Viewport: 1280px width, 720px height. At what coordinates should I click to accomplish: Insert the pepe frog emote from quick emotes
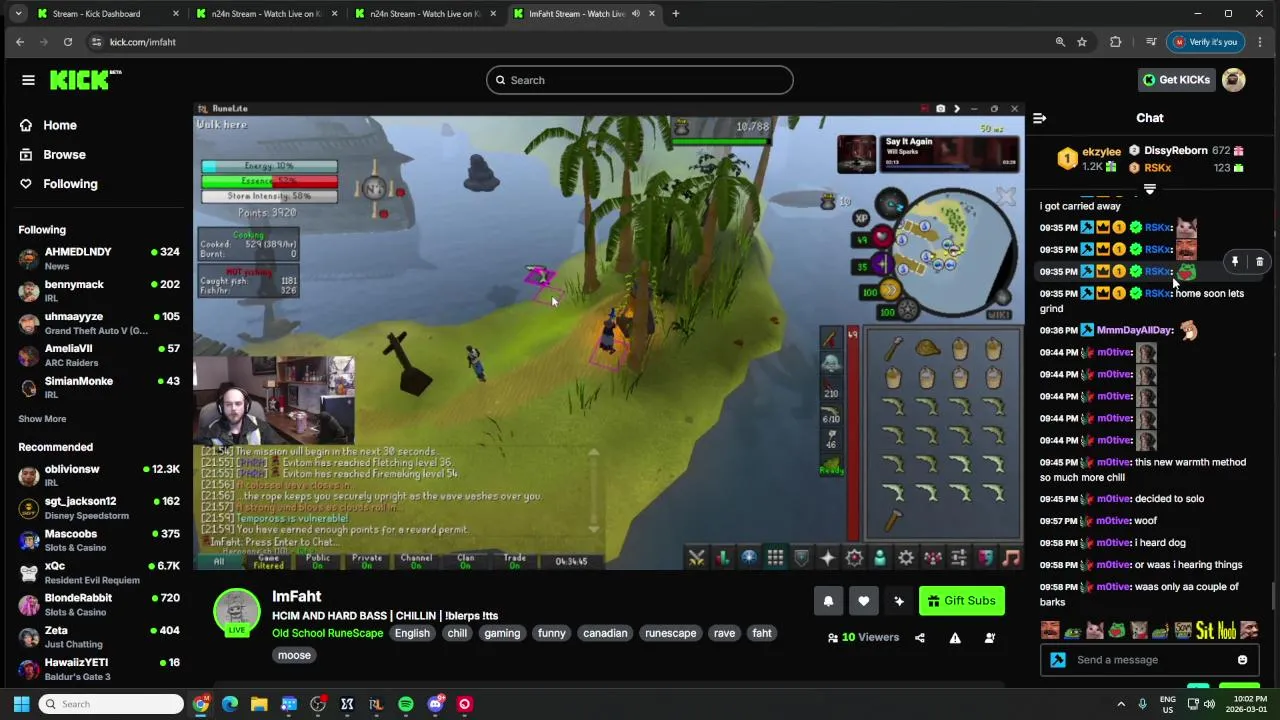[x=1117, y=630]
